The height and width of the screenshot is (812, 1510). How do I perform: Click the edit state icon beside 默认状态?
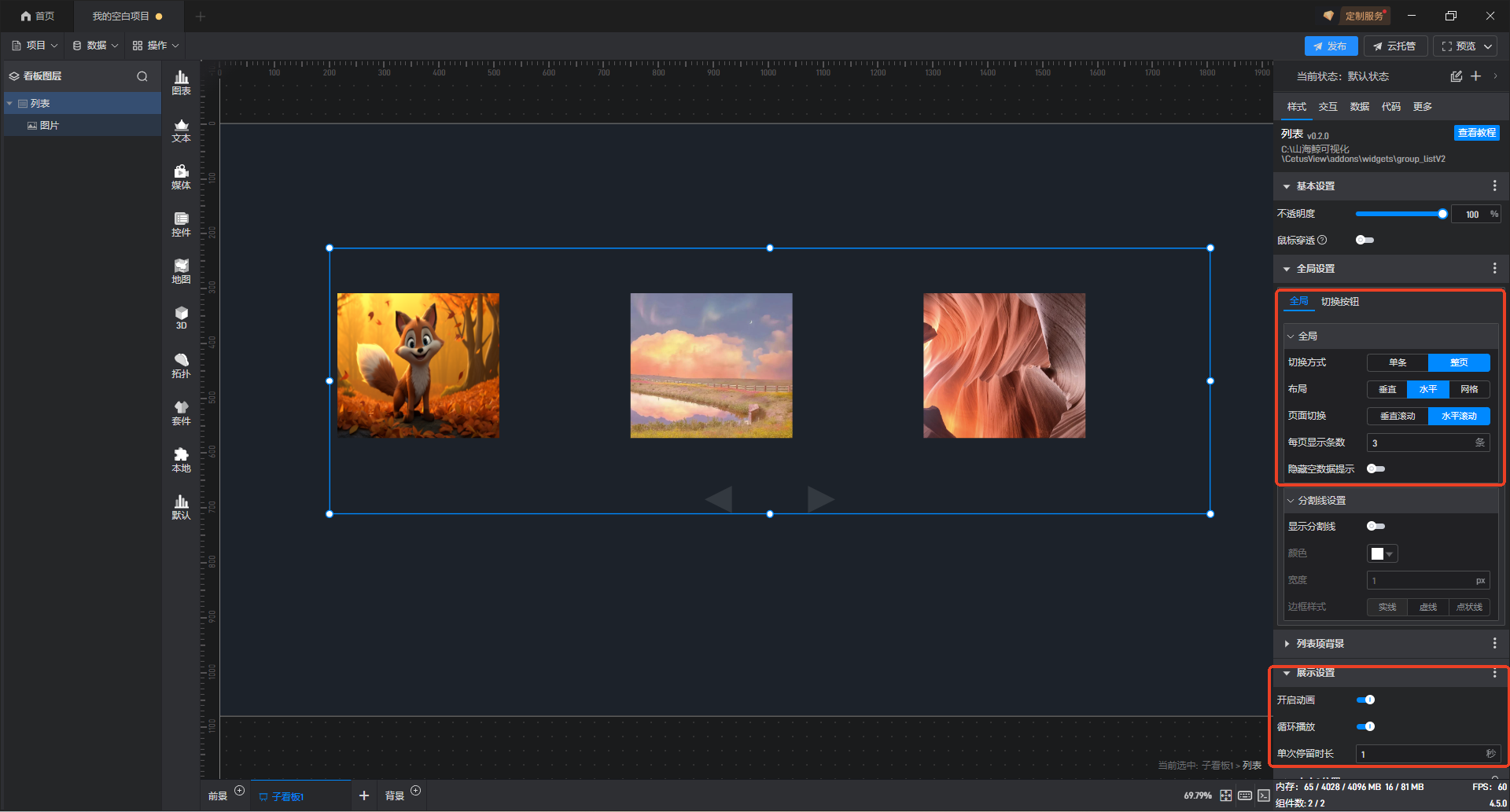pyautogui.click(x=1456, y=76)
